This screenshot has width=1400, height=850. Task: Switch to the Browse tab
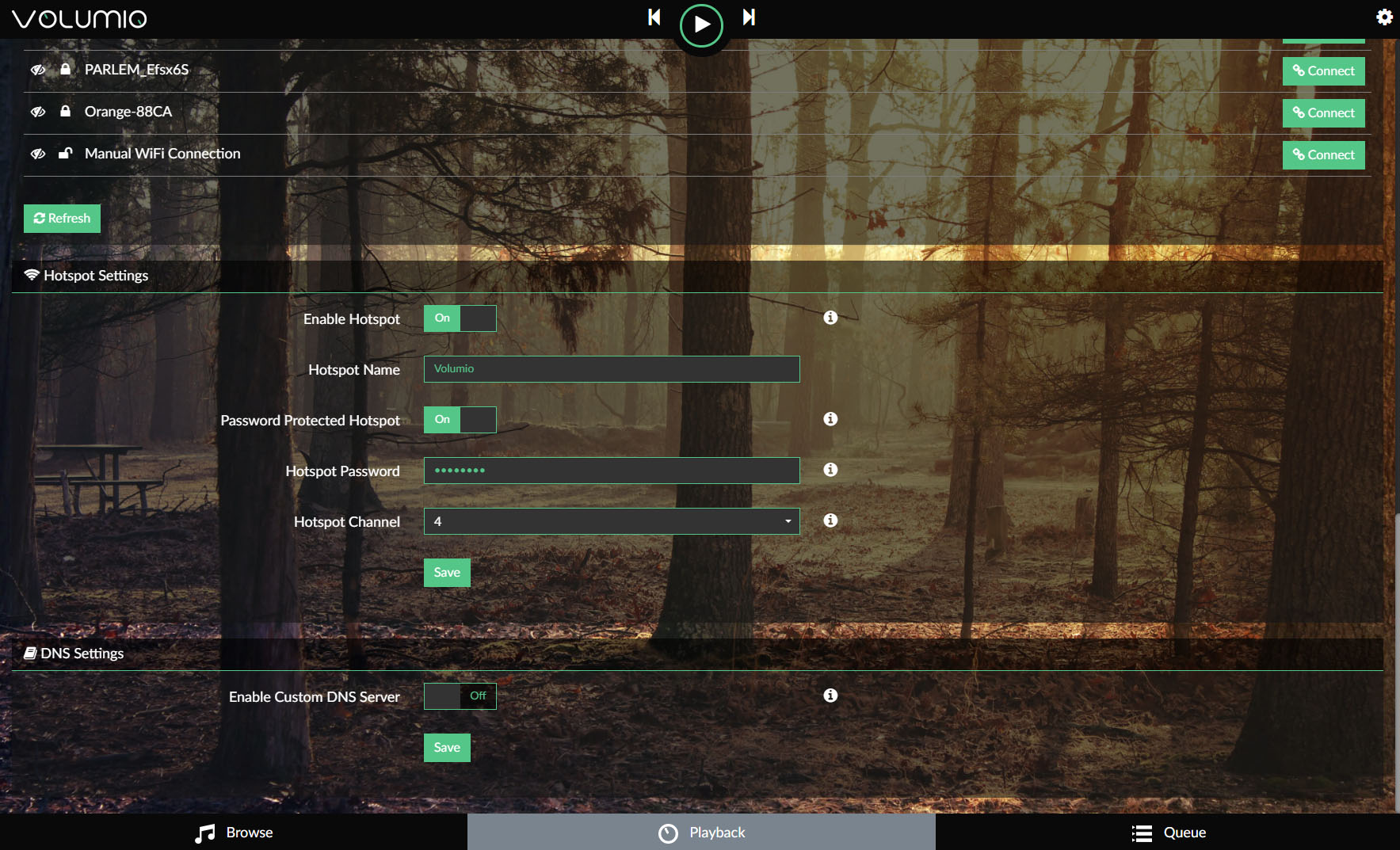[234, 833]
